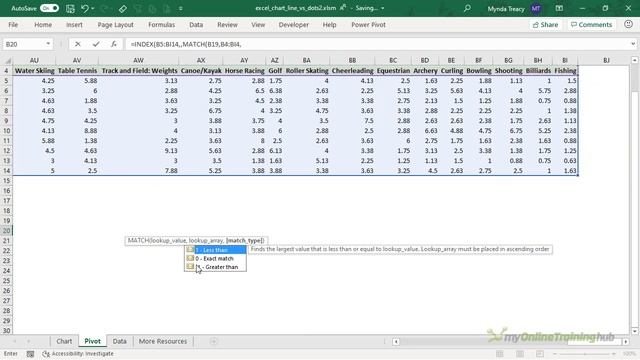640x360 pixels.
Task: Switch to the Data sheet tab
Action: click(x=120, y=341)
